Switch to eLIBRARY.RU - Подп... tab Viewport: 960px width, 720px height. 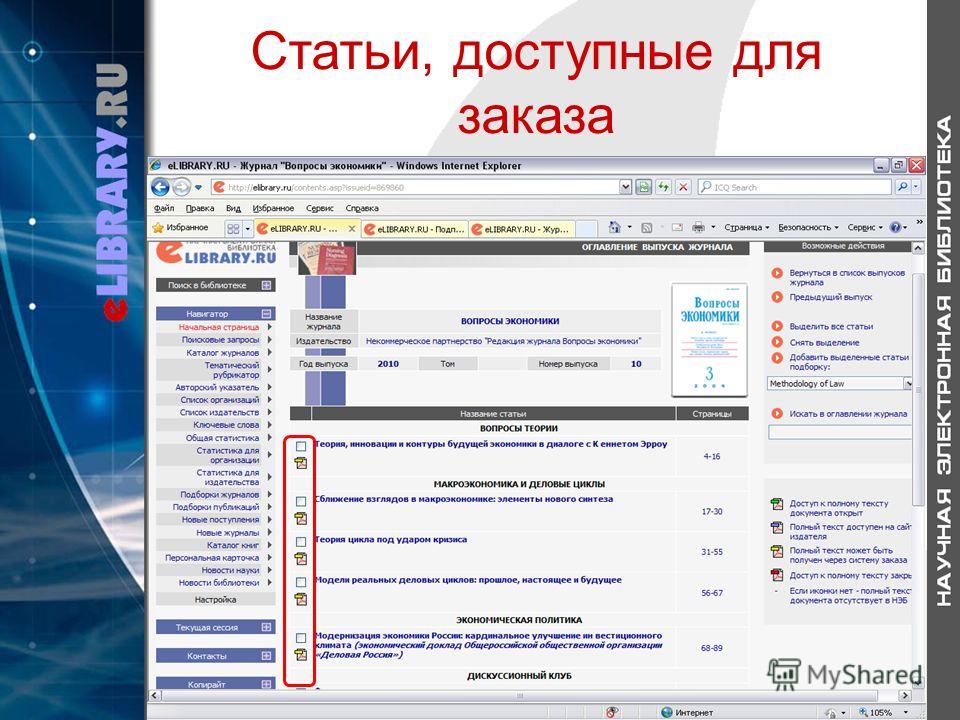[414, 228]
